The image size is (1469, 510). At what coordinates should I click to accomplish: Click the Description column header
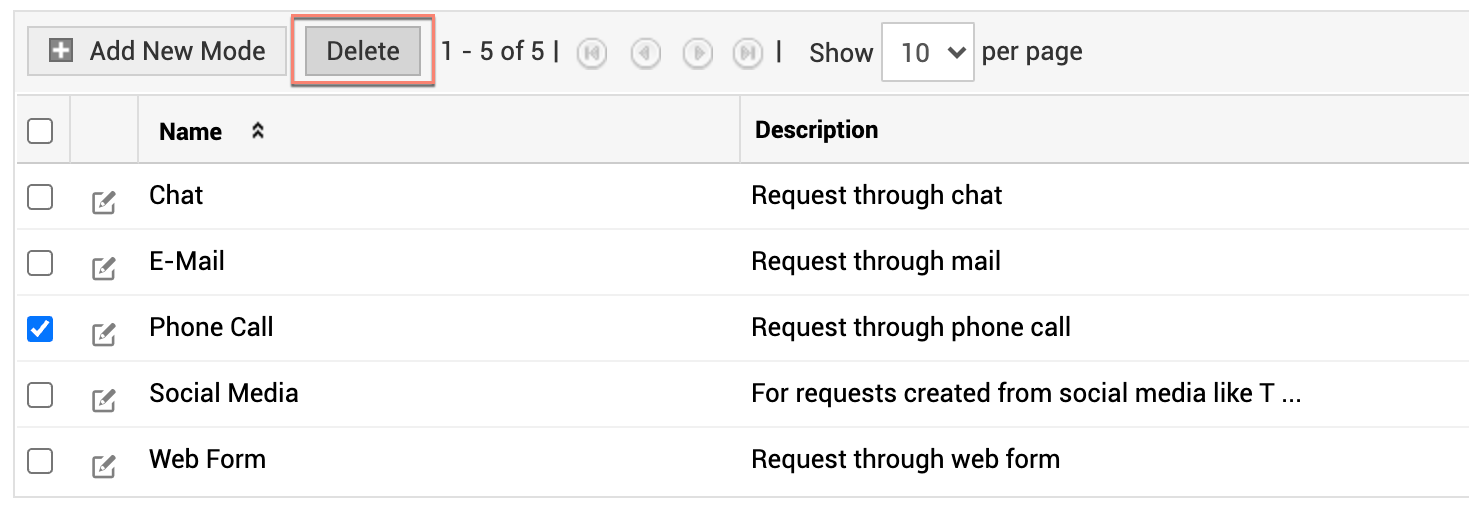[816, 130]
